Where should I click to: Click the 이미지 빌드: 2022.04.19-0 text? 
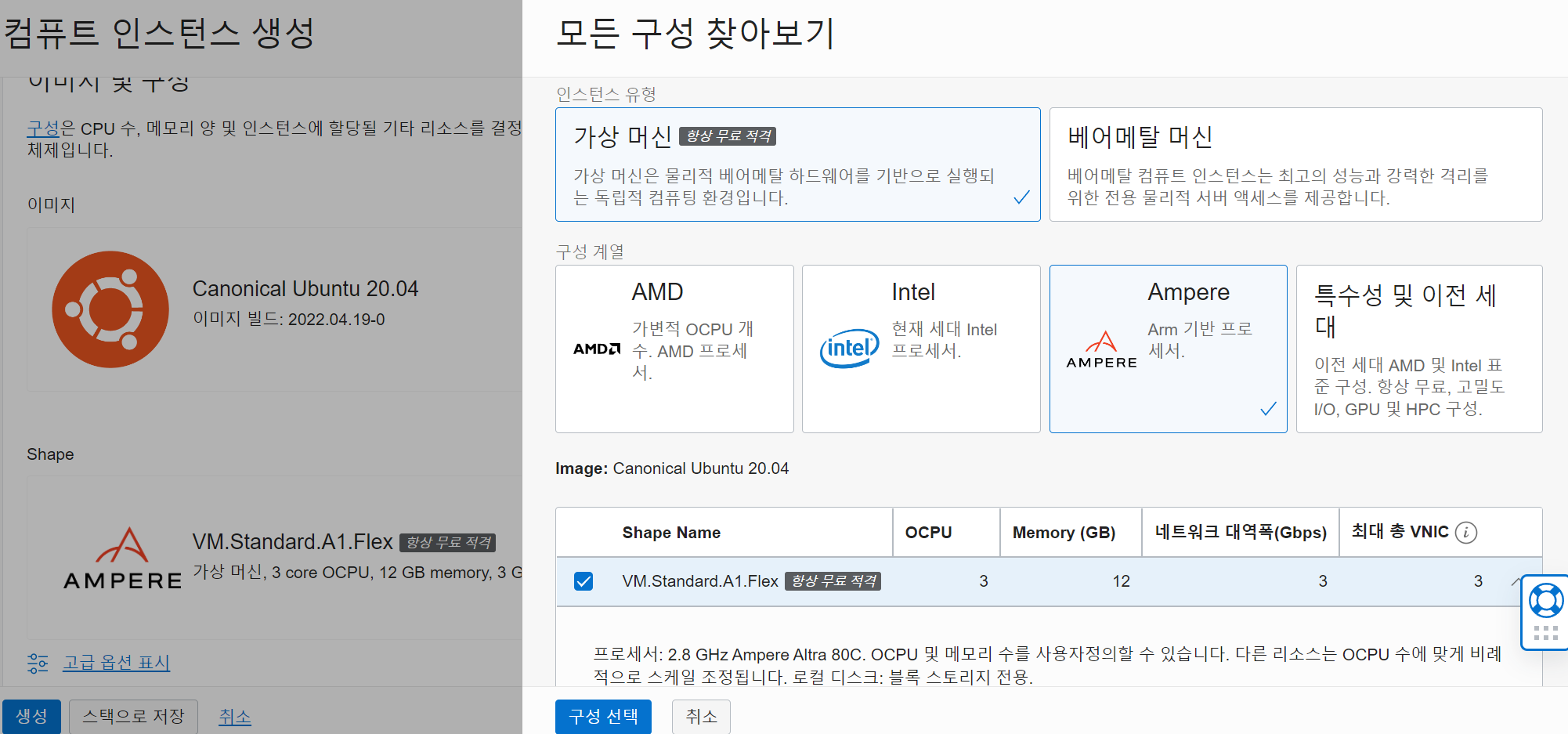[x=289, y=320]
